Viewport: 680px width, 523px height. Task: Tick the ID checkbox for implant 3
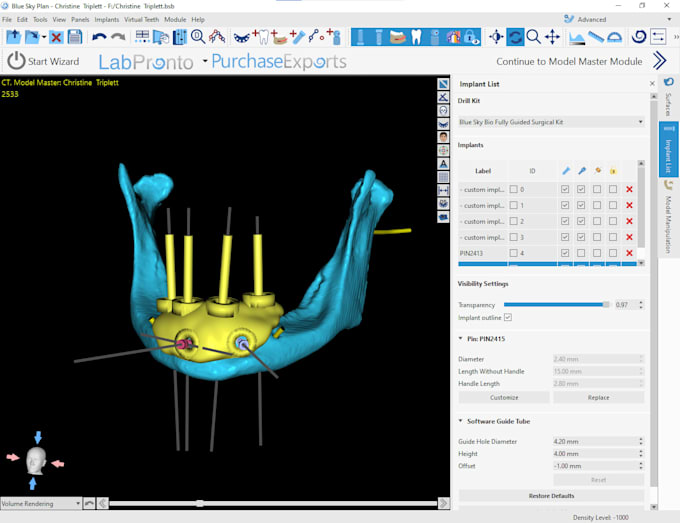point(513,237)
